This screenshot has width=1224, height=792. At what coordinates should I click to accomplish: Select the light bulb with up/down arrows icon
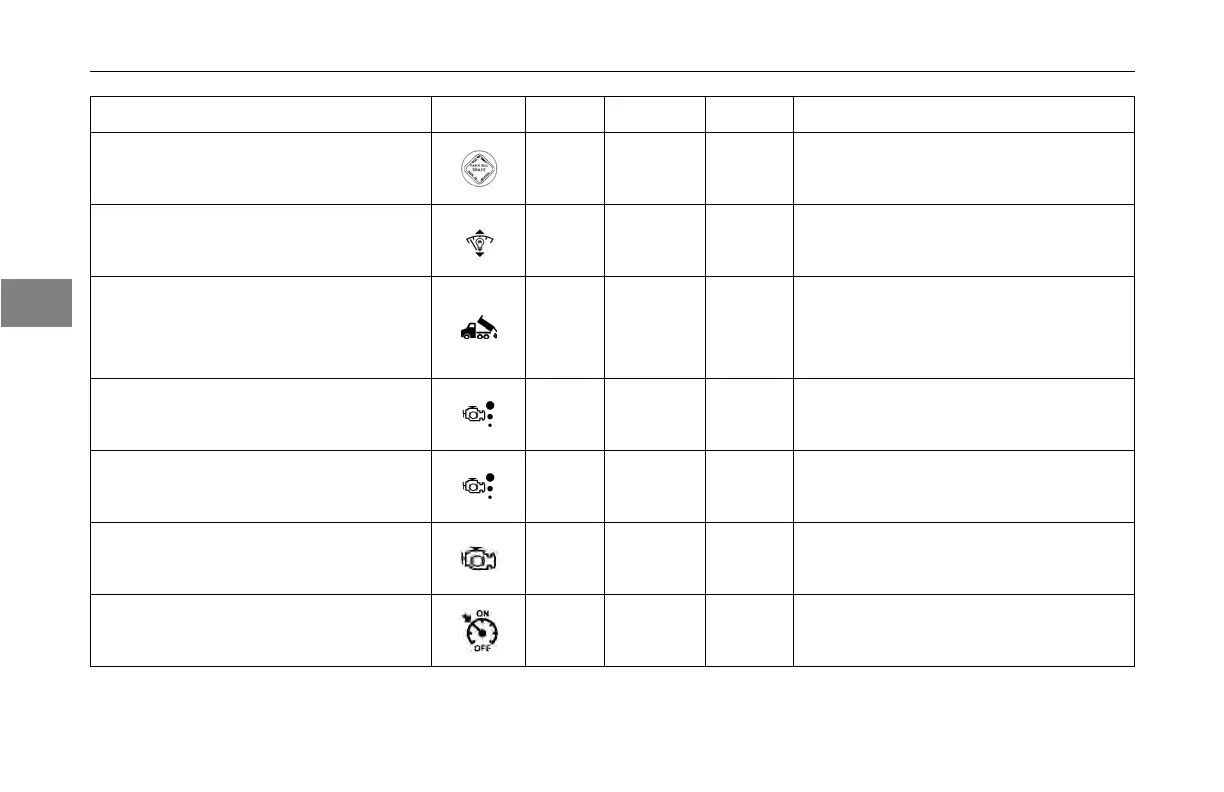tap(478, 241)
